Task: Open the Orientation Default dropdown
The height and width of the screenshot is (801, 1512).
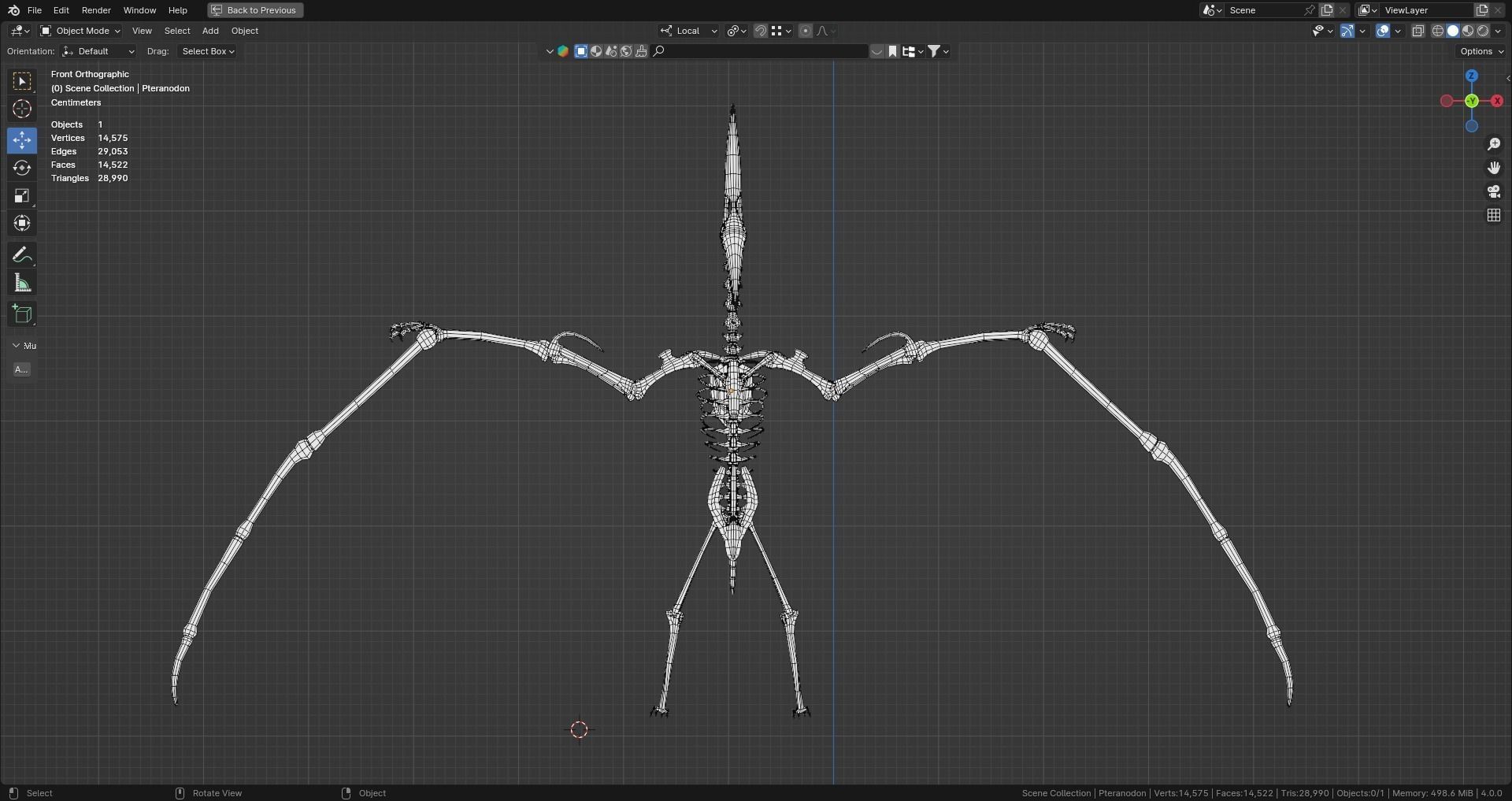Action: (x=98, y=51)
